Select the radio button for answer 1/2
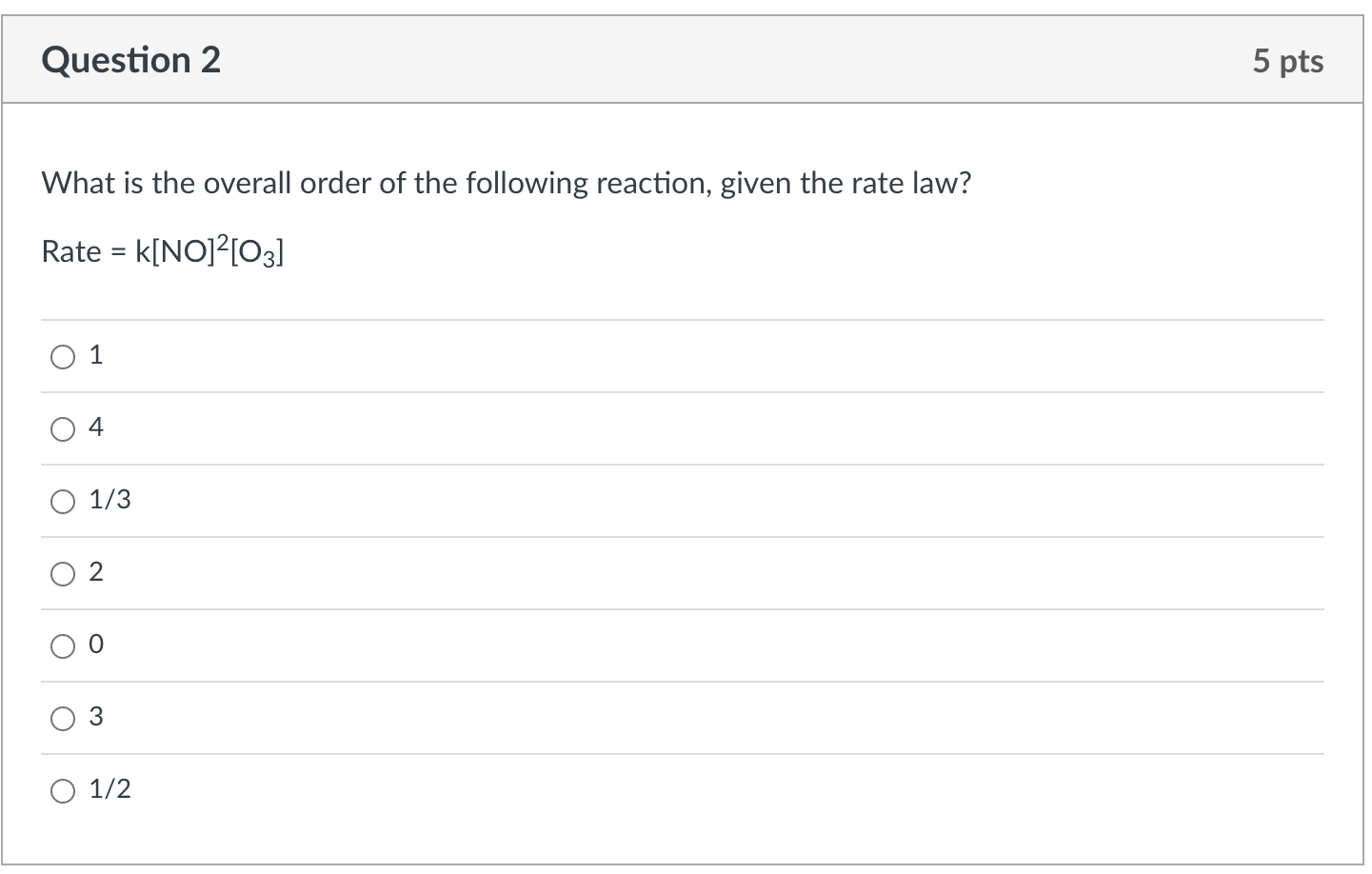This screenshot has height=874, width=1372. pyautogui.click(x=63, y=790)
